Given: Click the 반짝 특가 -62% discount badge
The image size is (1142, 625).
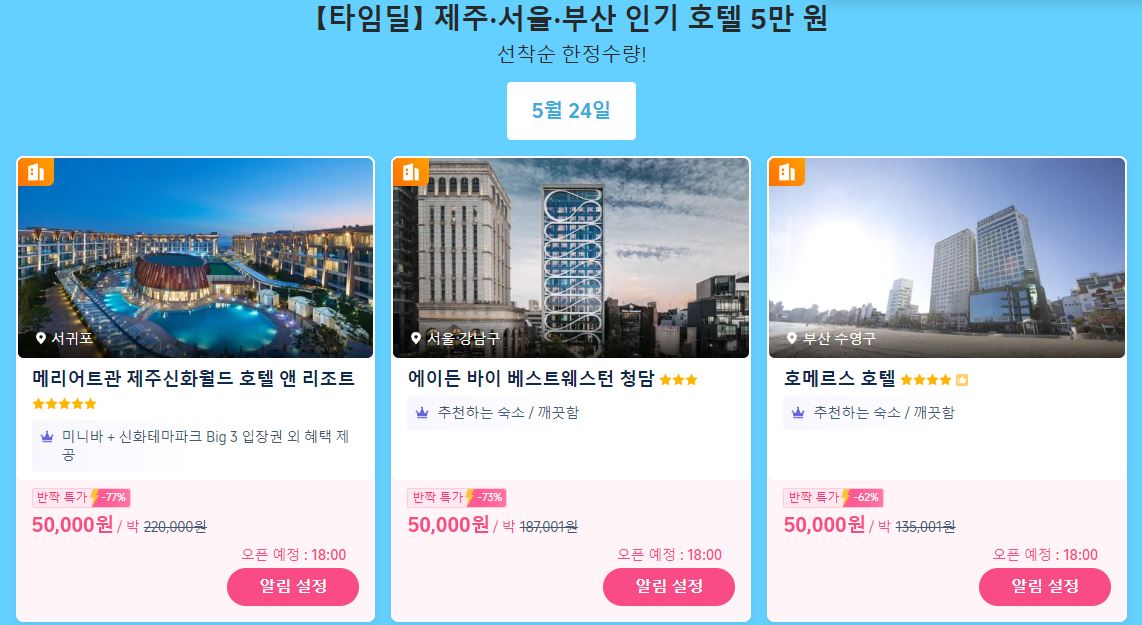Looking at the screenshot, I should (833, 498).
